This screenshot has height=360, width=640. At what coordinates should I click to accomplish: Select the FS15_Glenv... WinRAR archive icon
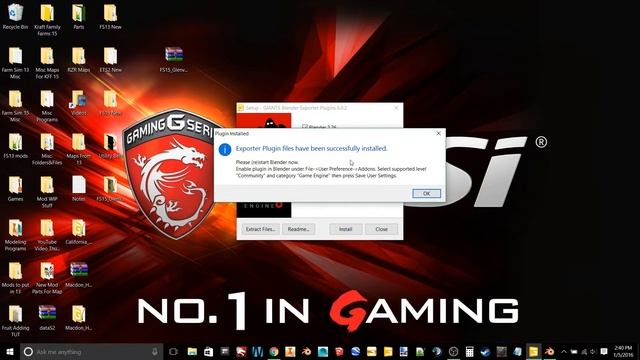pos(174,60)
